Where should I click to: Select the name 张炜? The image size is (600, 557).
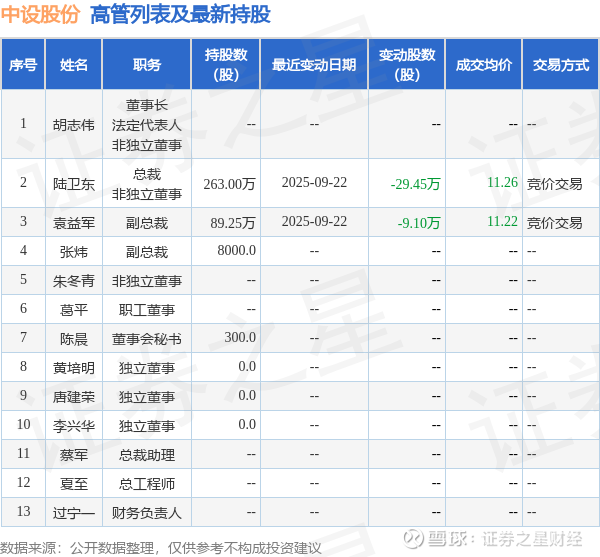click(x=73, y=252)
